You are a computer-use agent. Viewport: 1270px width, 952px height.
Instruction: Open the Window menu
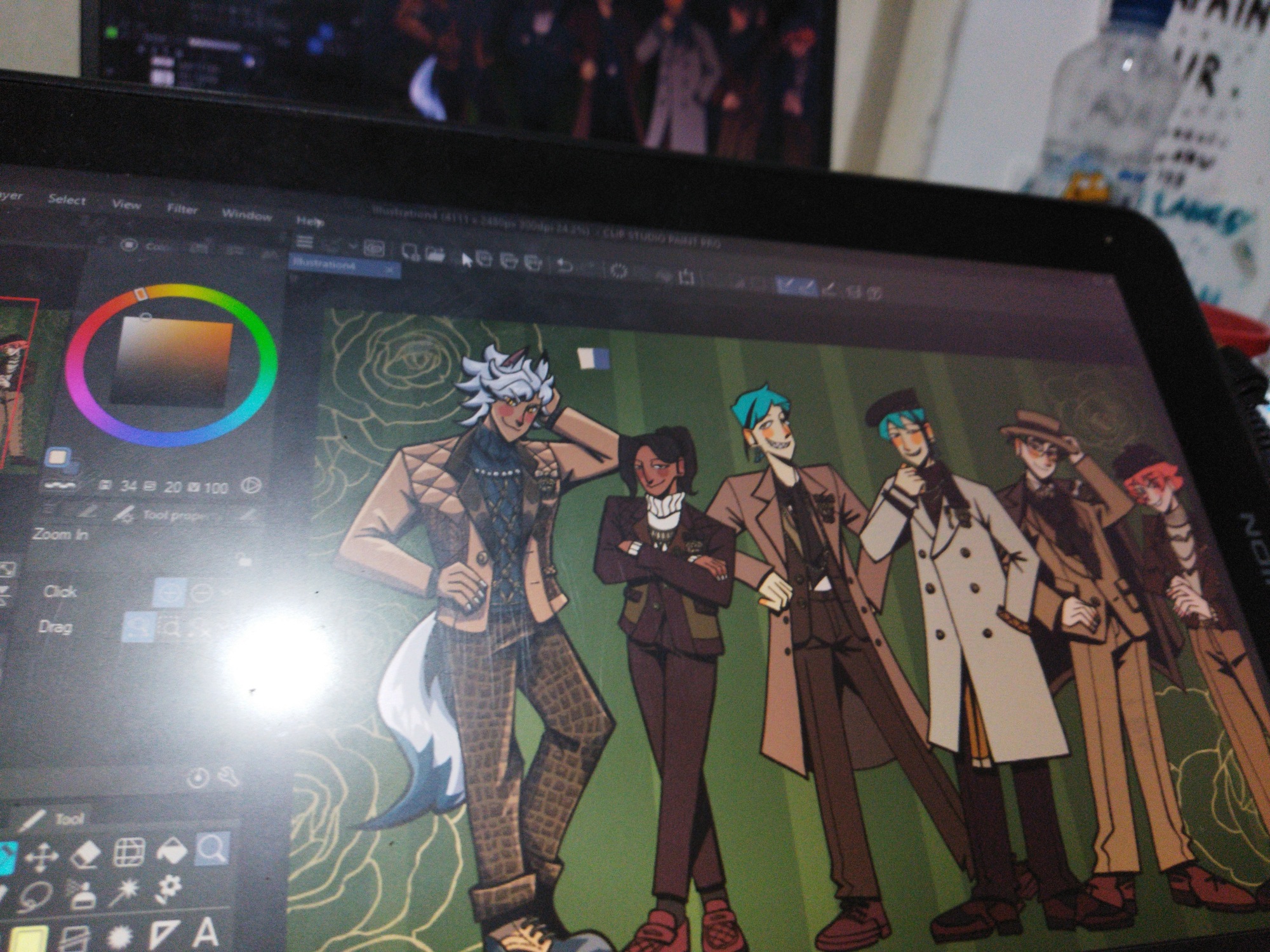pos(246,215)
